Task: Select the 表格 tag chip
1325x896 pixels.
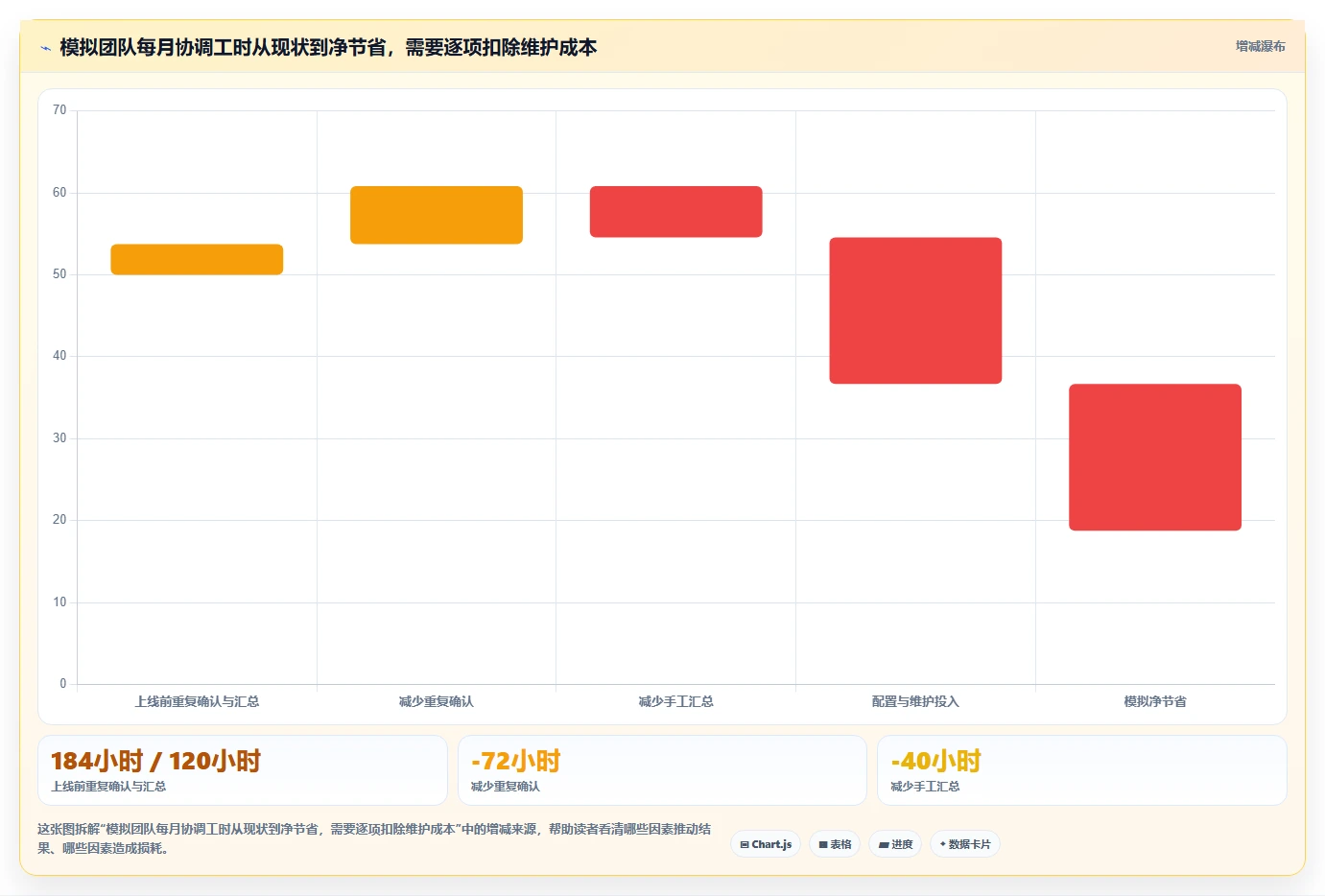Action: [835, 844]
